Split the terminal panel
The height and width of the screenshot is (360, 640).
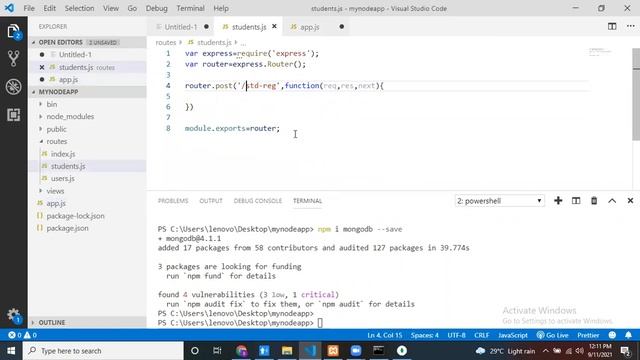click(x=576, y=200)
